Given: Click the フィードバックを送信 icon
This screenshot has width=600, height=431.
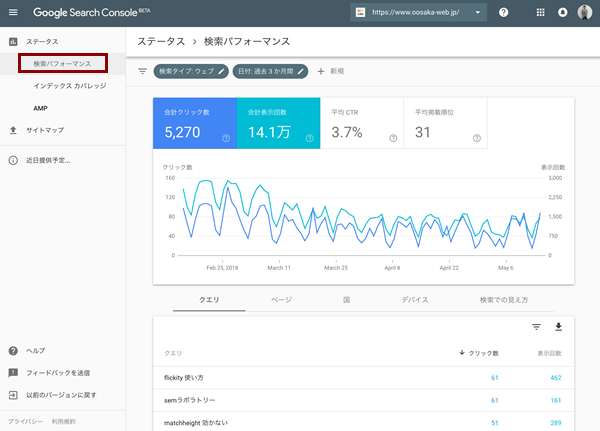Looking at the screenshot, I should pos(13,373).
